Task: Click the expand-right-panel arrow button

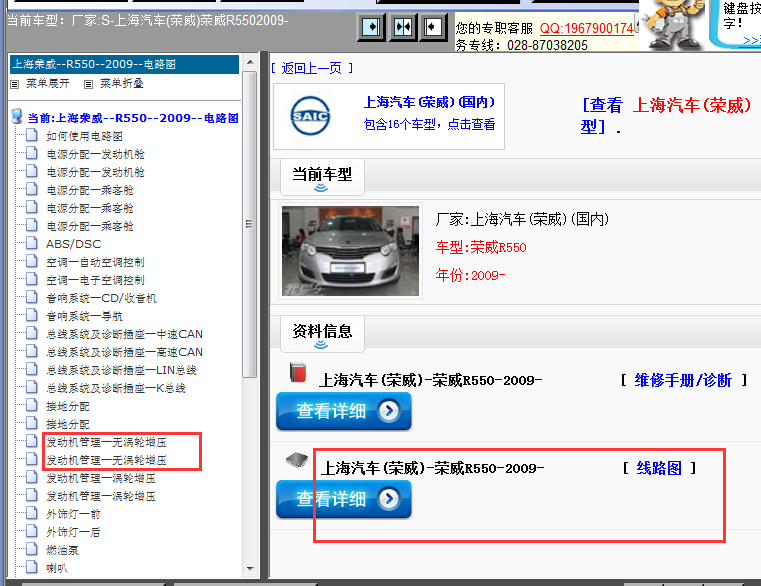Action: click(x=432, y=27)
